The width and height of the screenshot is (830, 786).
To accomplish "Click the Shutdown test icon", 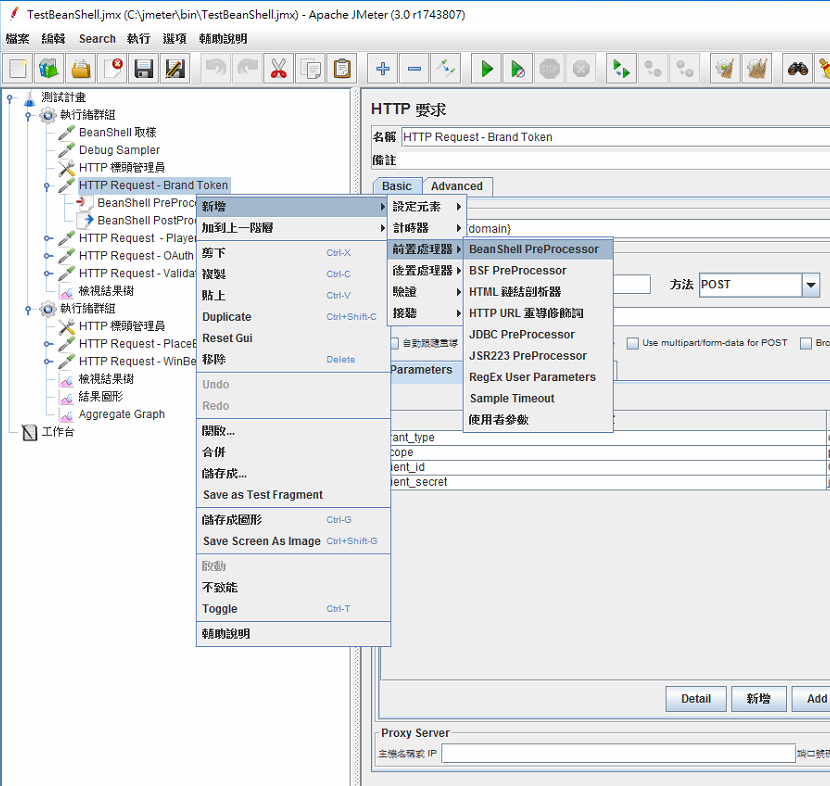I will coord(581,69).
